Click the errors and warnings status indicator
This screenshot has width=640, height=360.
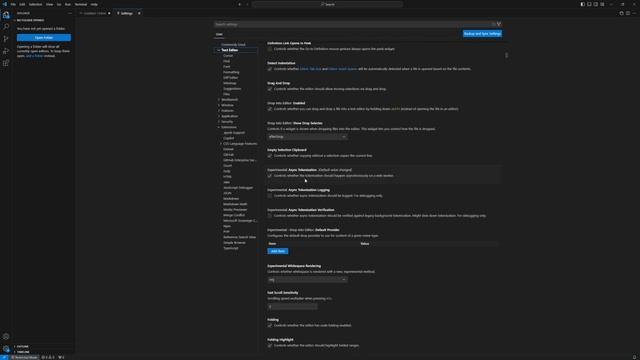point(48,357)
